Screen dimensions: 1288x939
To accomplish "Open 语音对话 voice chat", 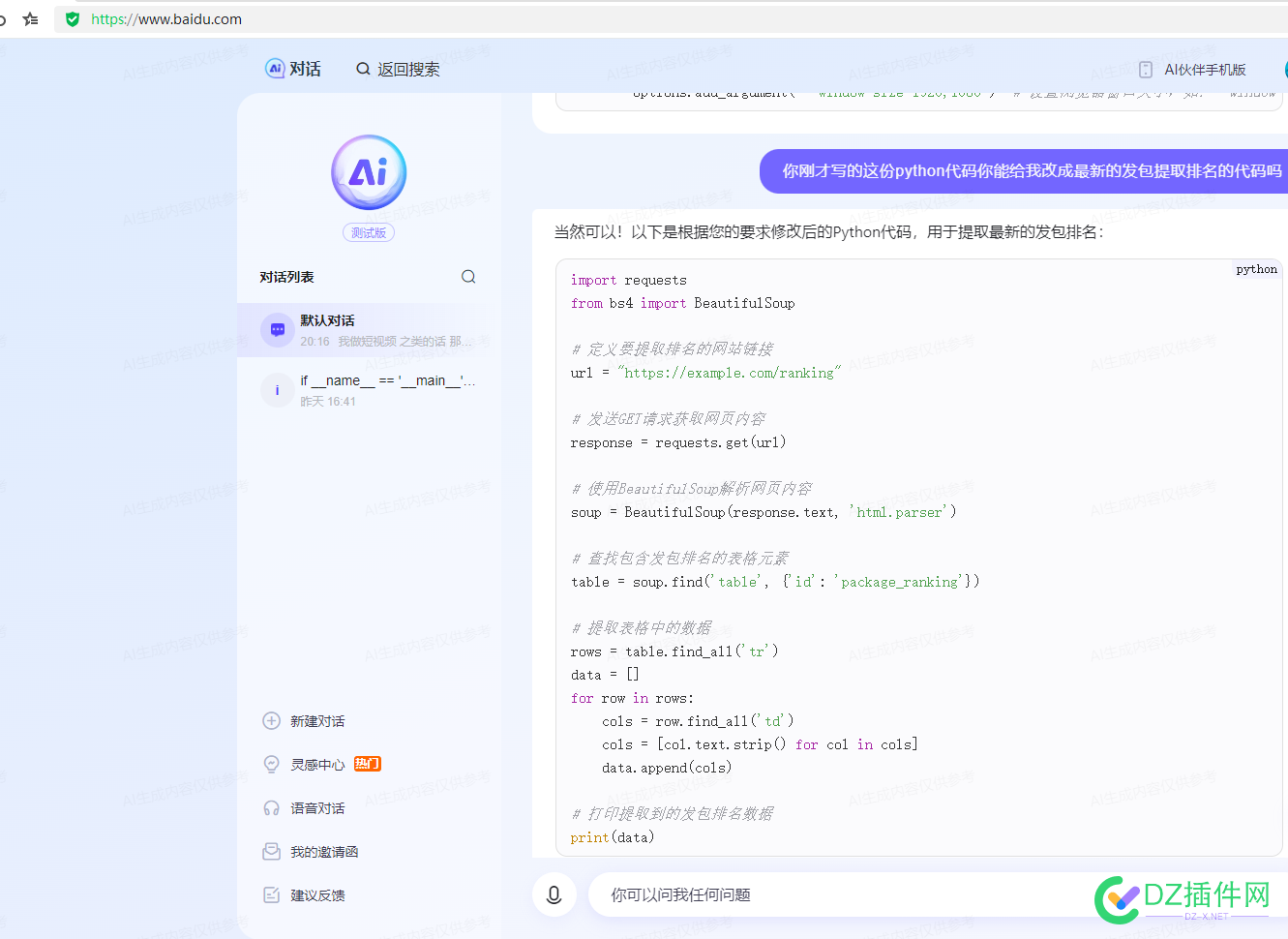I will coord(317,808).
